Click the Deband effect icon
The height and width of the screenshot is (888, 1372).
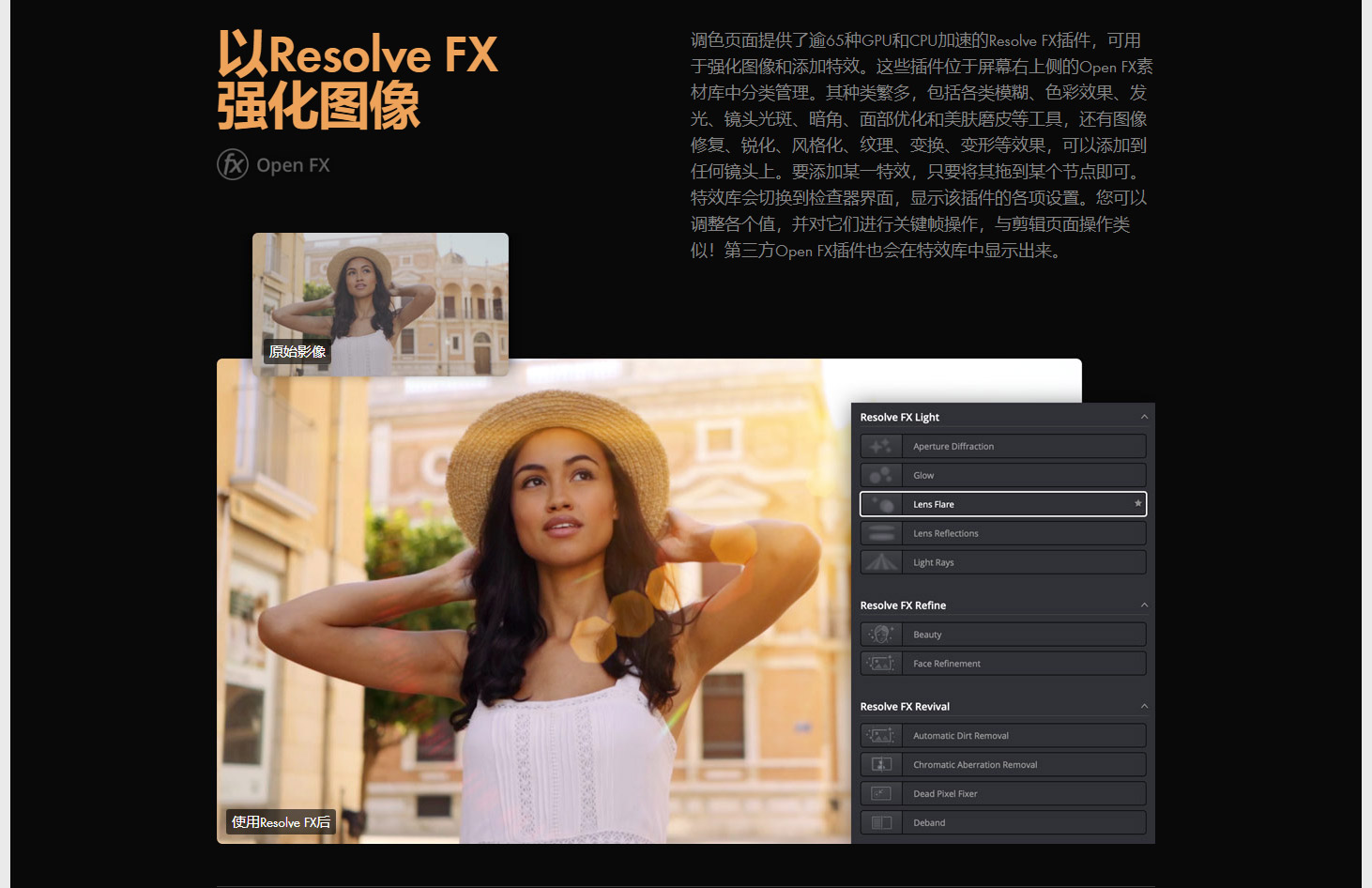coord(881,823)
